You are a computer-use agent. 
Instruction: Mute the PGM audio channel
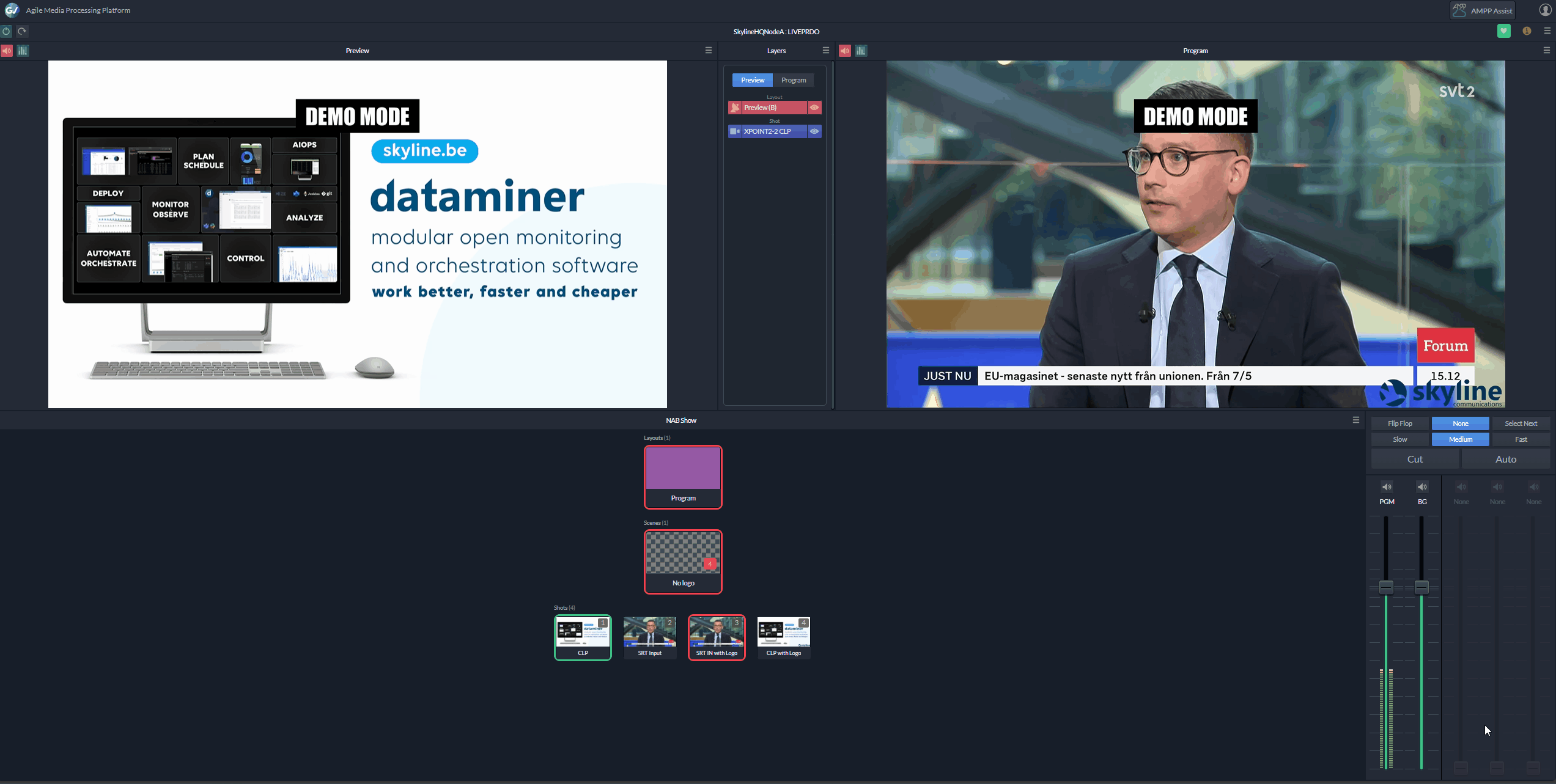point(1387,487)
